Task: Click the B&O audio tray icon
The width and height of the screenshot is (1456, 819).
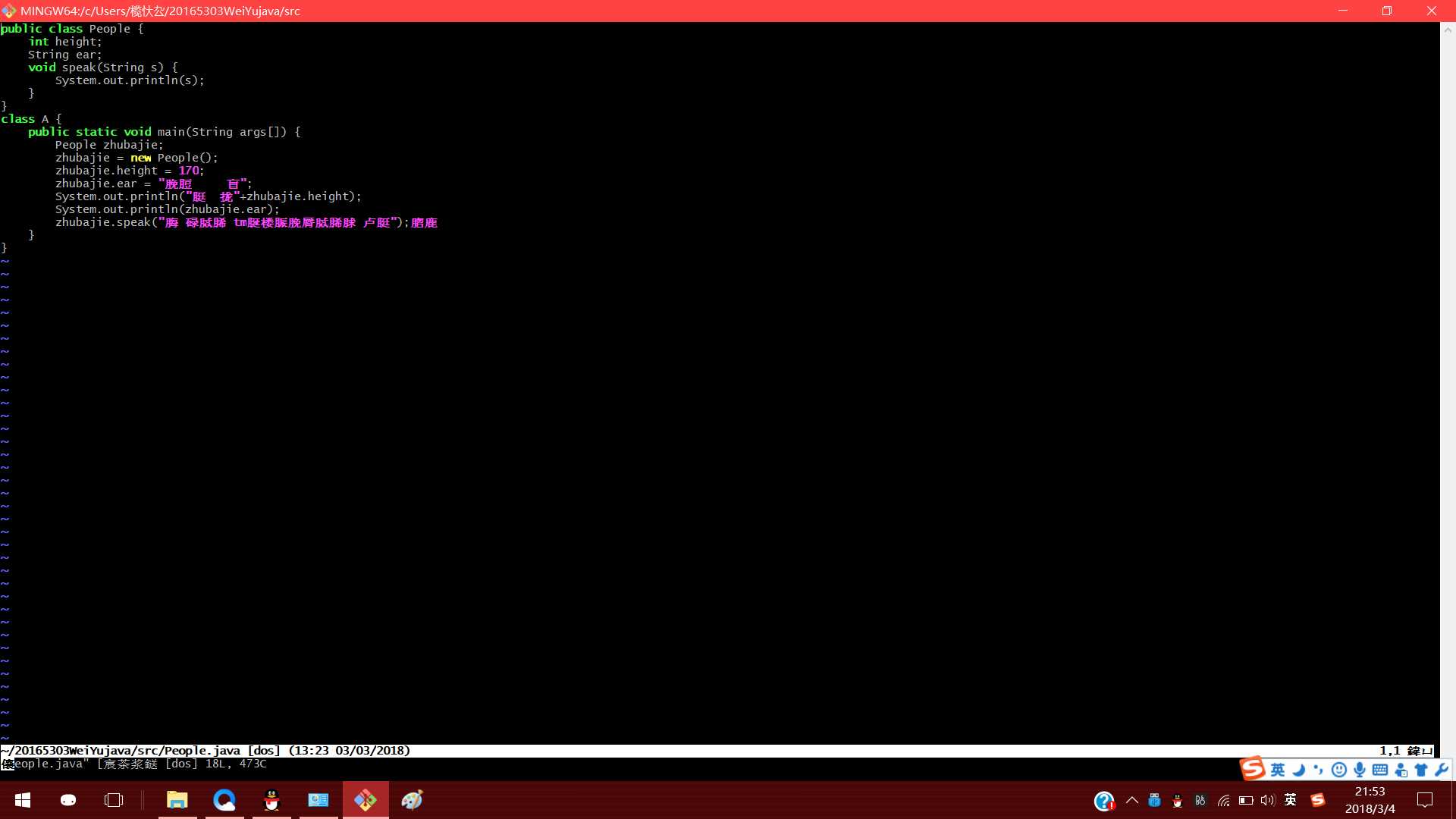Action: click(x=1200, y=800)
